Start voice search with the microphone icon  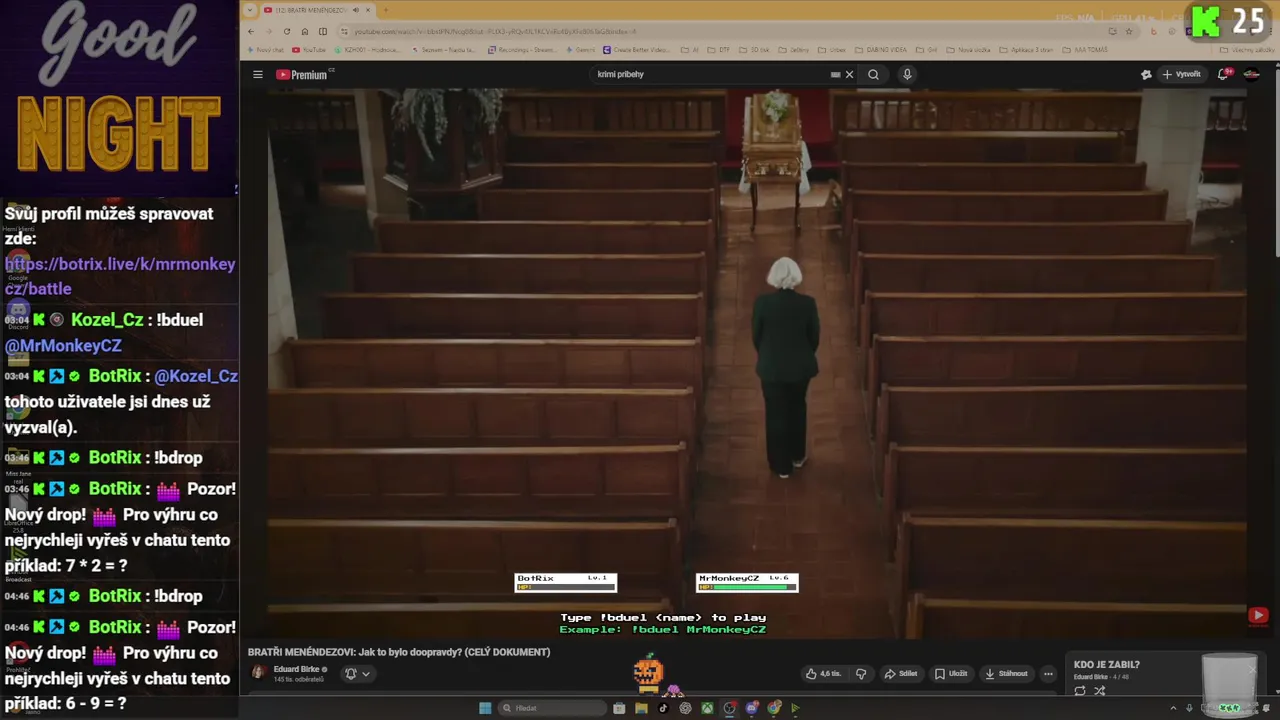[x=907, y=74]
